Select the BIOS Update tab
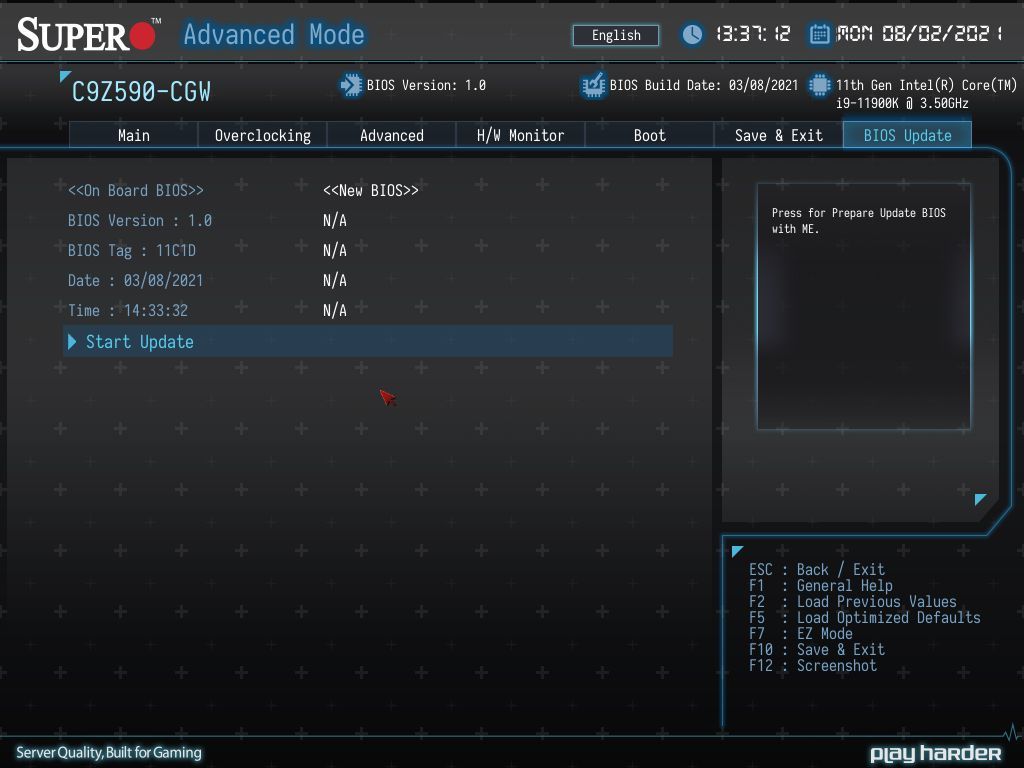The height and width of the screenshot is (768, 1024). pyautogui.click(x=908, y=135)
